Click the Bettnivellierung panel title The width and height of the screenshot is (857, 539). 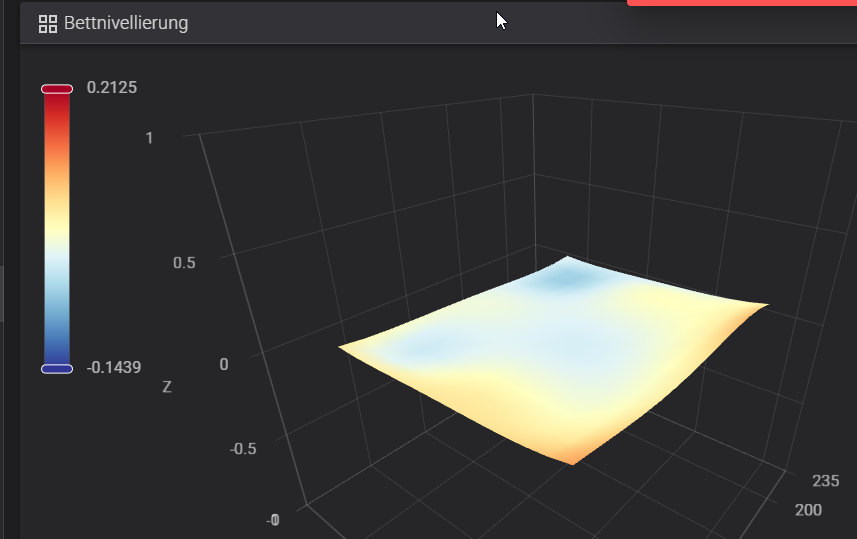pyautogui.click(x=126, y=23)
